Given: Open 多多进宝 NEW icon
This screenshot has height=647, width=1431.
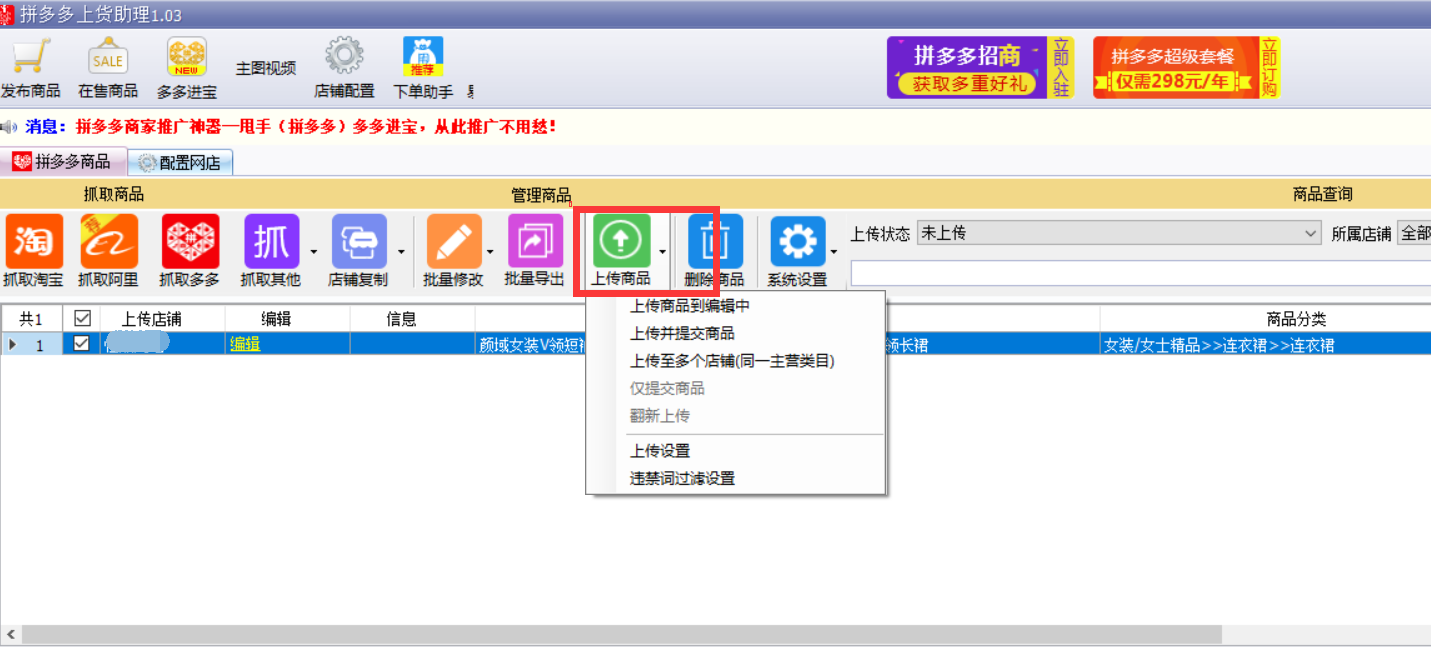Looking at the screenshot, I should click(186, 57).
